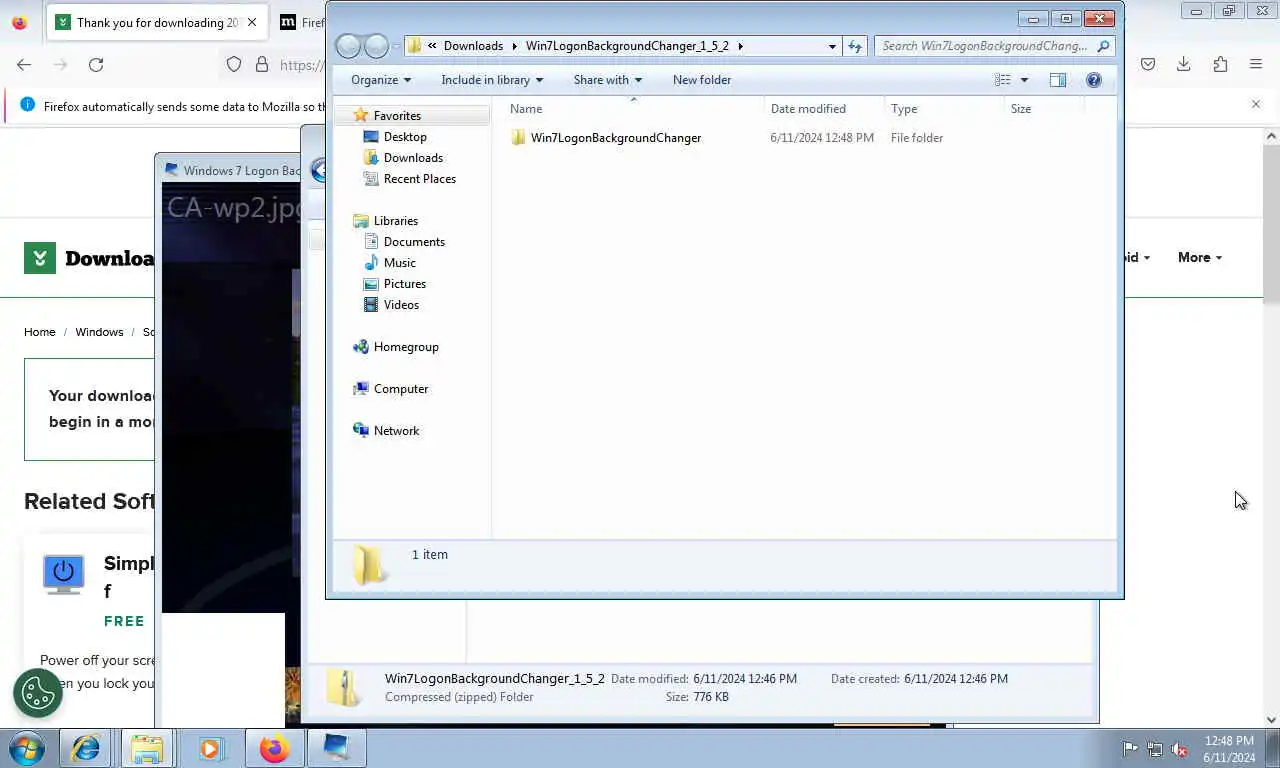Open the Music library
Screen dimensions: 1280x768
point(400,263)
